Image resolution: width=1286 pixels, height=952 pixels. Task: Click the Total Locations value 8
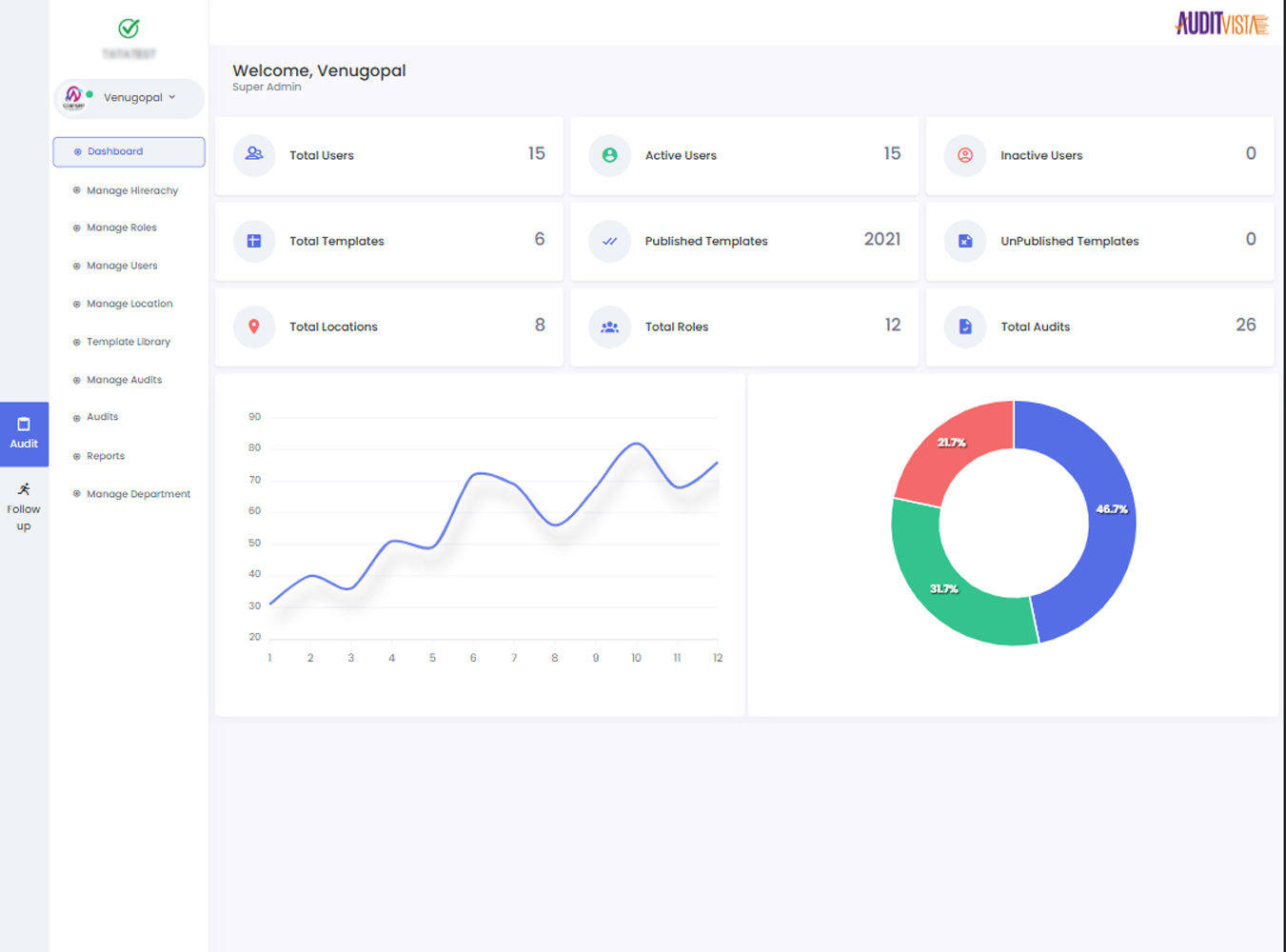540,325
